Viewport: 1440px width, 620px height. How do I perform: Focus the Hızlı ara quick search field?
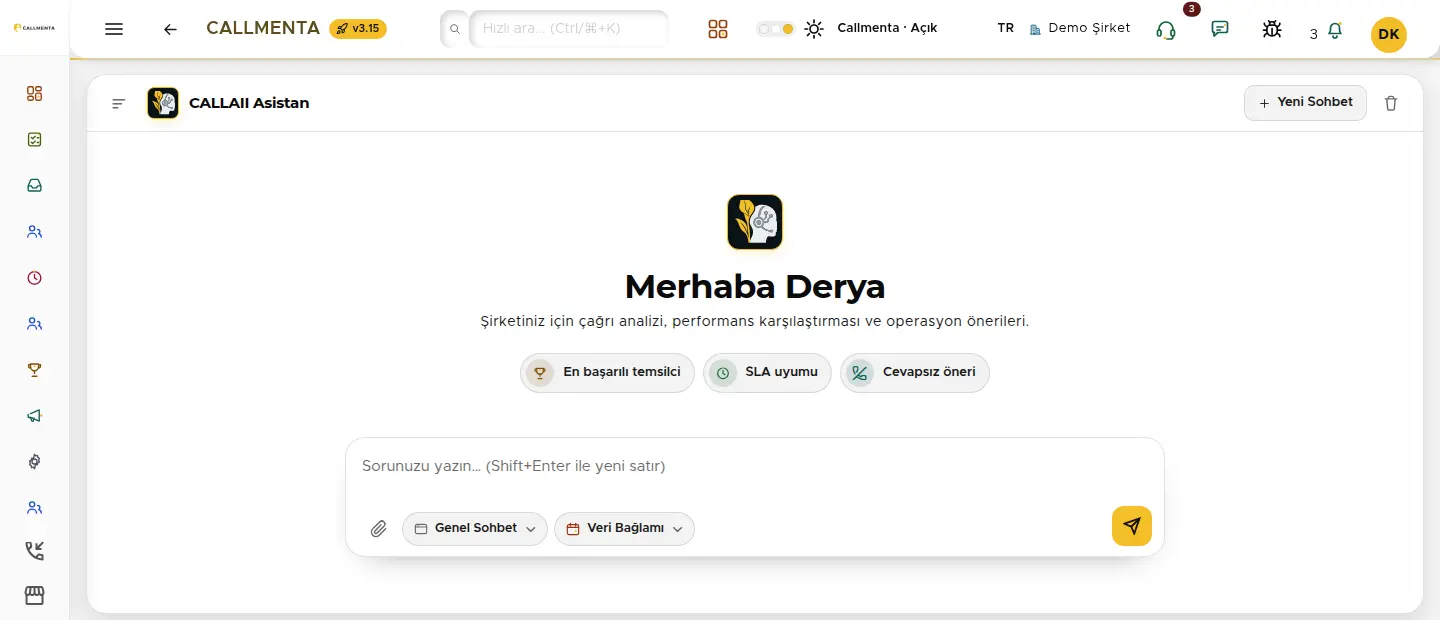click(568, 29)
